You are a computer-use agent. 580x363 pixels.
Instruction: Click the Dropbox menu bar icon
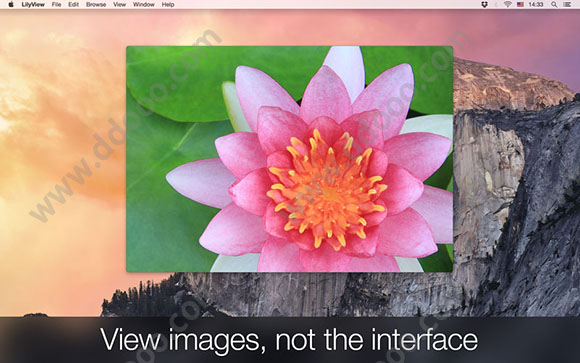click(x=485, y=4)
